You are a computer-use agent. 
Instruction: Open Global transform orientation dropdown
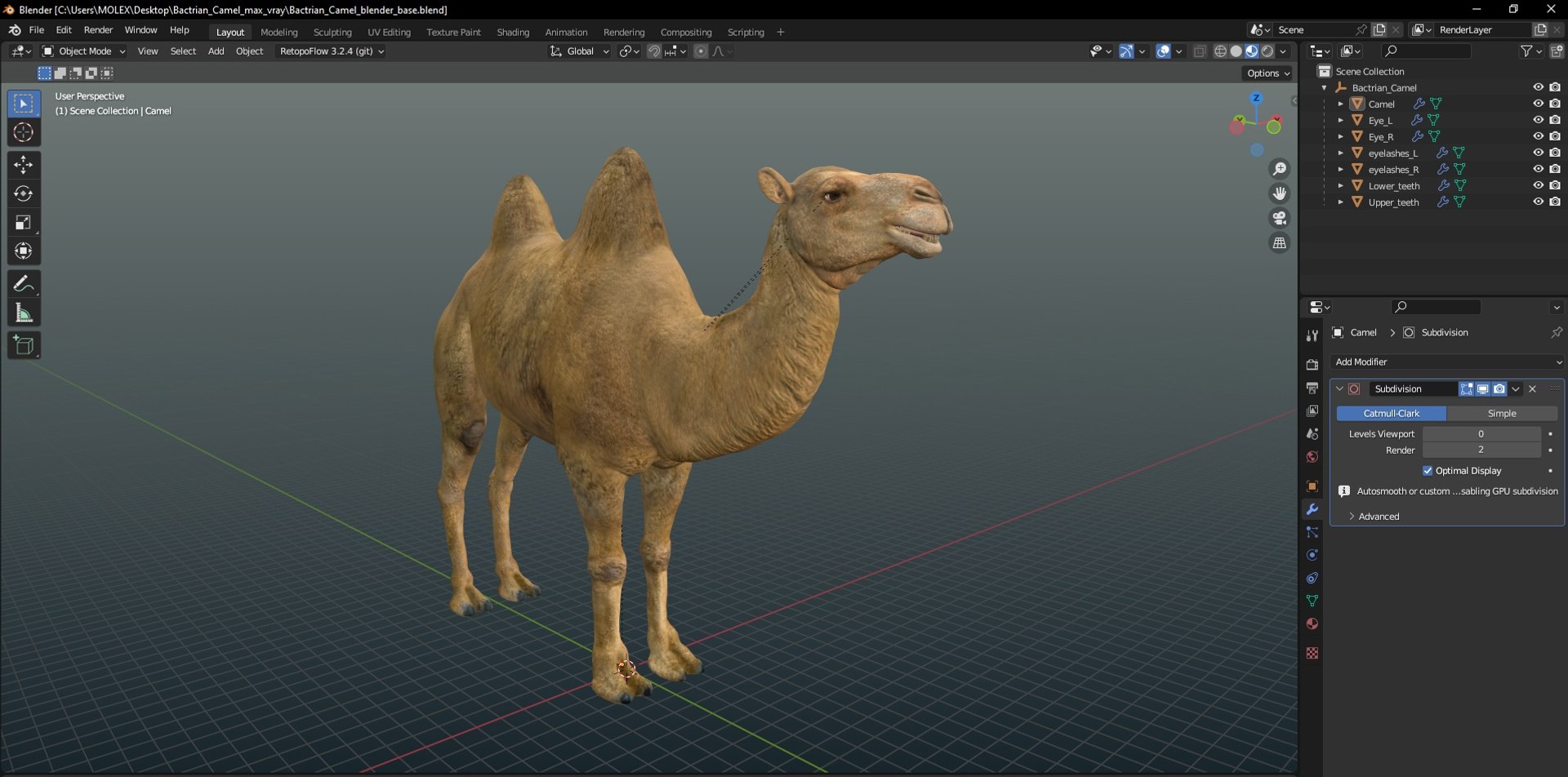pyautogui.click(x=579, y=51)
